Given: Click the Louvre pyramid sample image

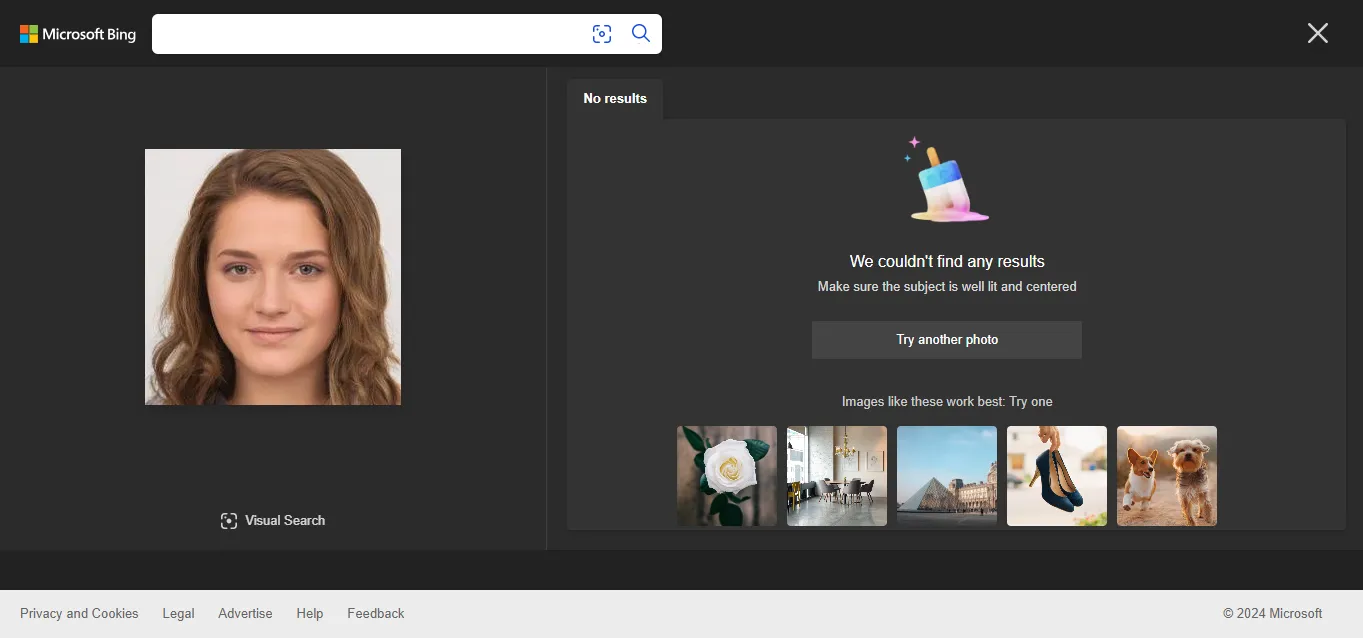Looking at the screenshot, I should pyautogui.click(x=946, y=476).
